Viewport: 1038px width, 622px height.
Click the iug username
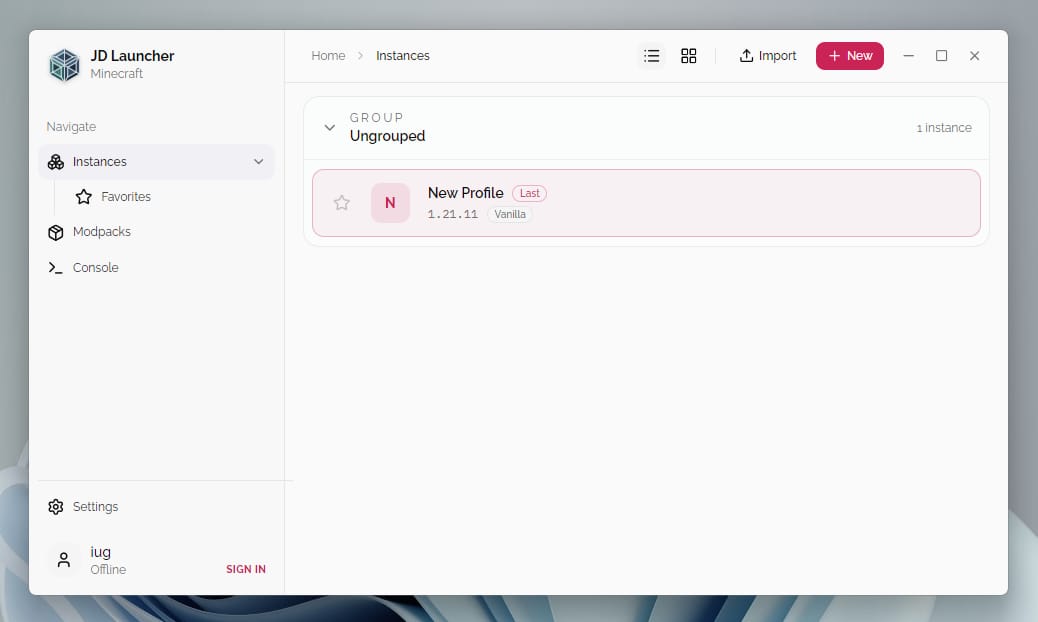[x=101, y=552]
